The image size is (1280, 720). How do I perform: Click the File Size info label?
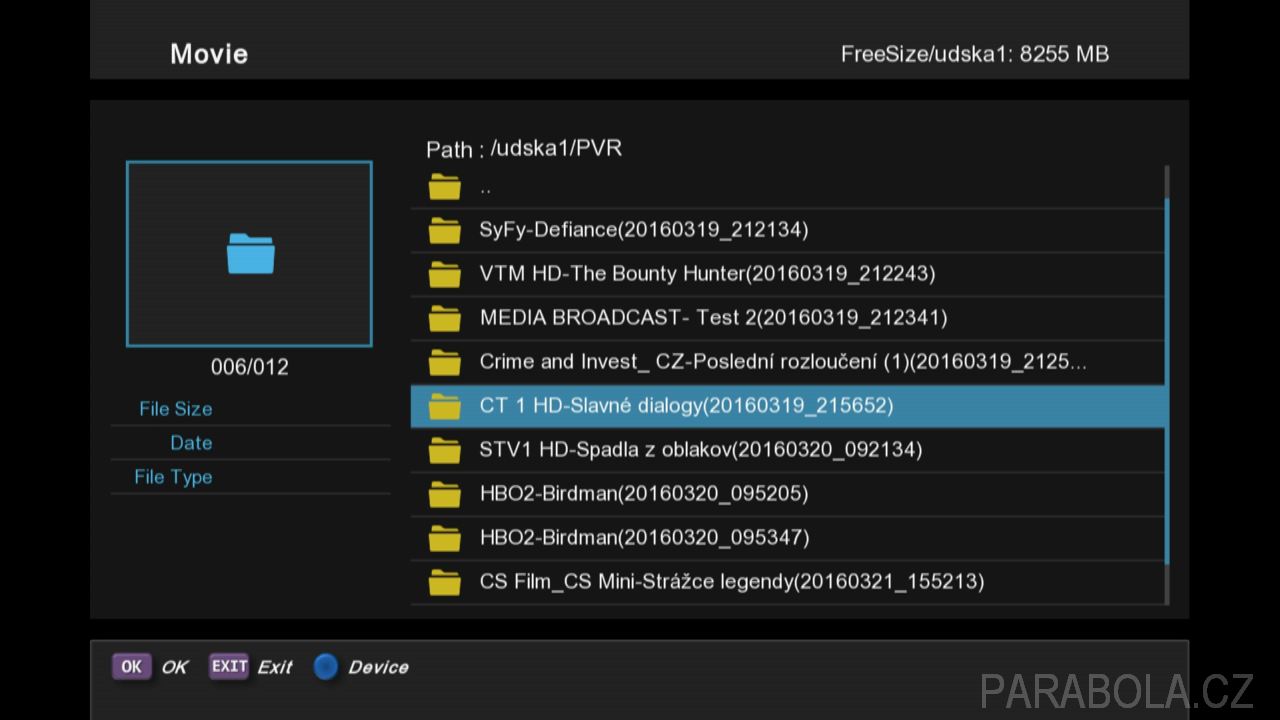pyautogui.click(x=176, y=409)
